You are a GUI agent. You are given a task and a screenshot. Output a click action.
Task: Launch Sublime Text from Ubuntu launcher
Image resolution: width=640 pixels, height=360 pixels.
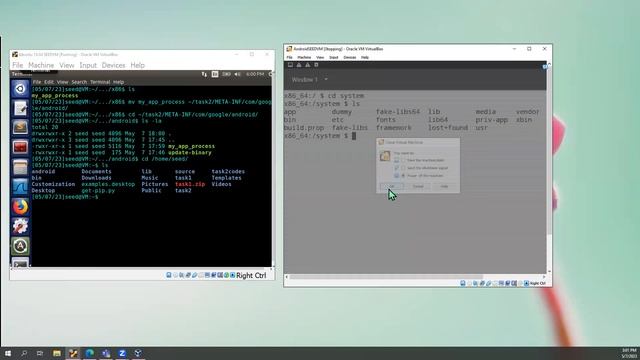point(20,127)
